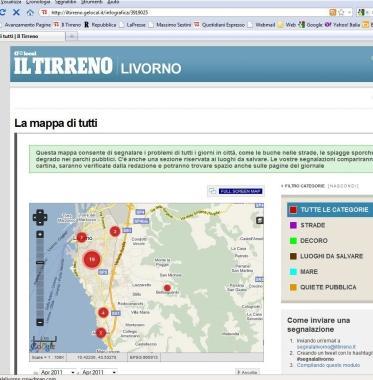Go to browser home page icon

pos(30,13)
